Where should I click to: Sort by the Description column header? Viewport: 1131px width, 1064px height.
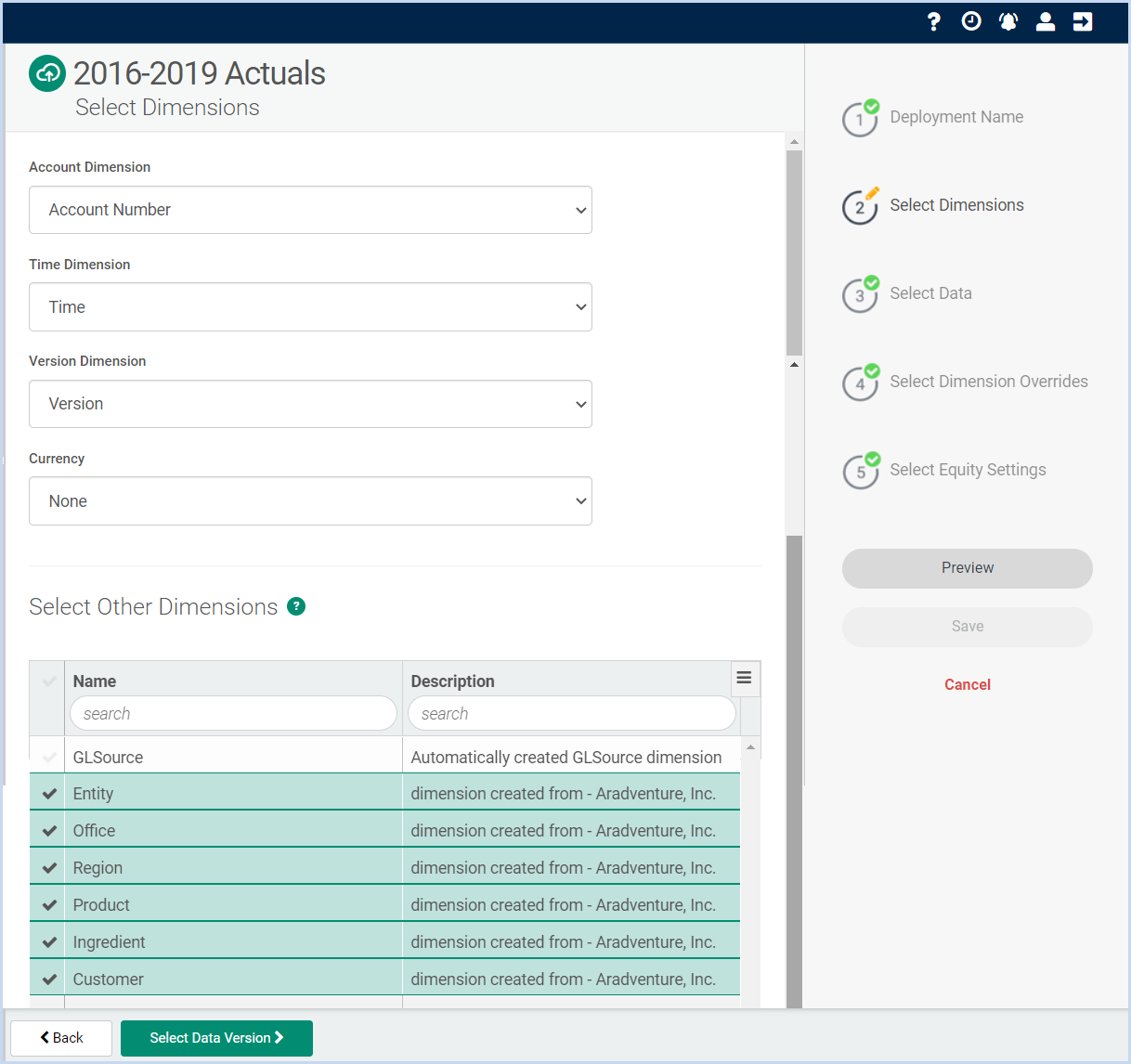coord(452,681)
